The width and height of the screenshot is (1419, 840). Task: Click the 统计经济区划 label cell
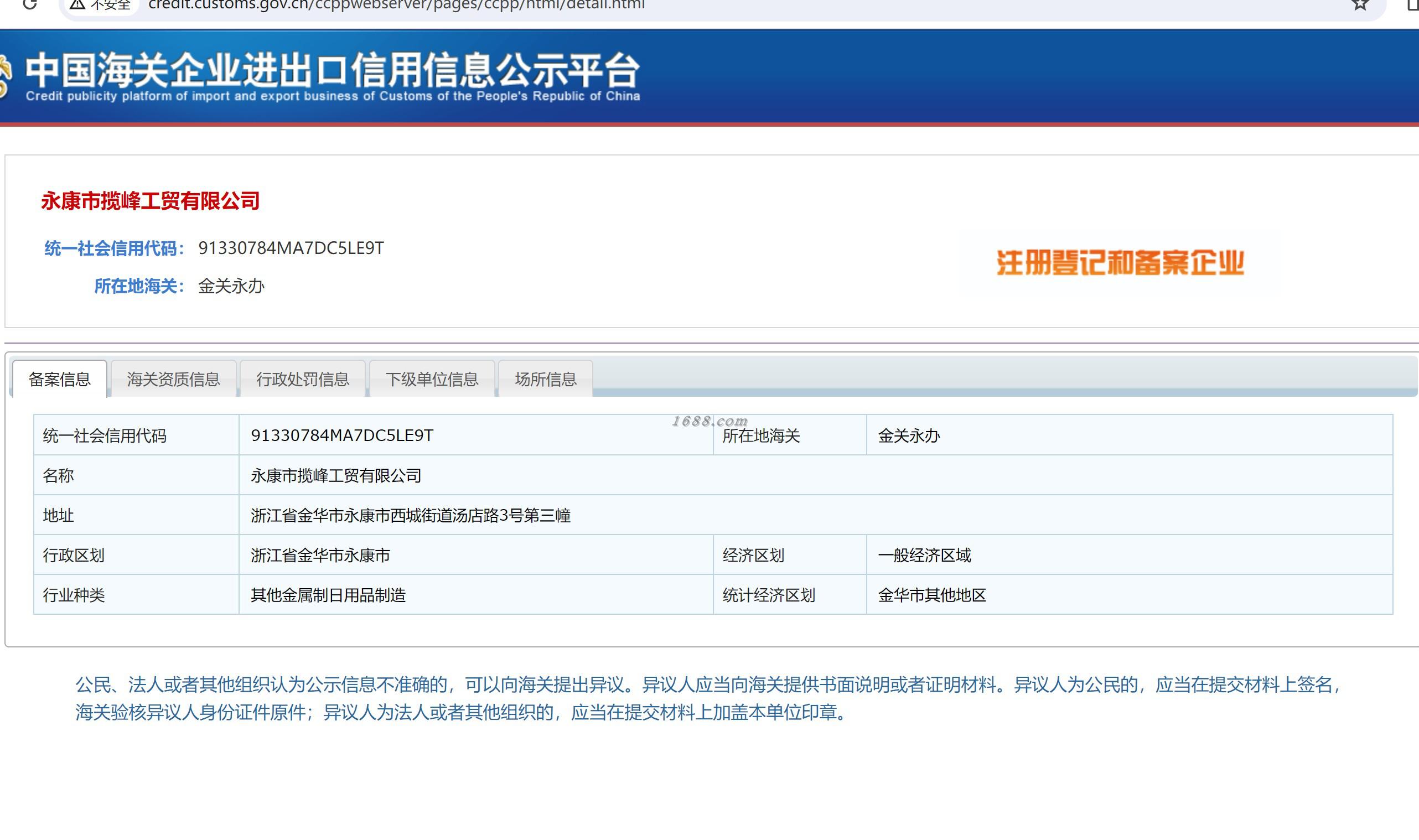[790, 594]
